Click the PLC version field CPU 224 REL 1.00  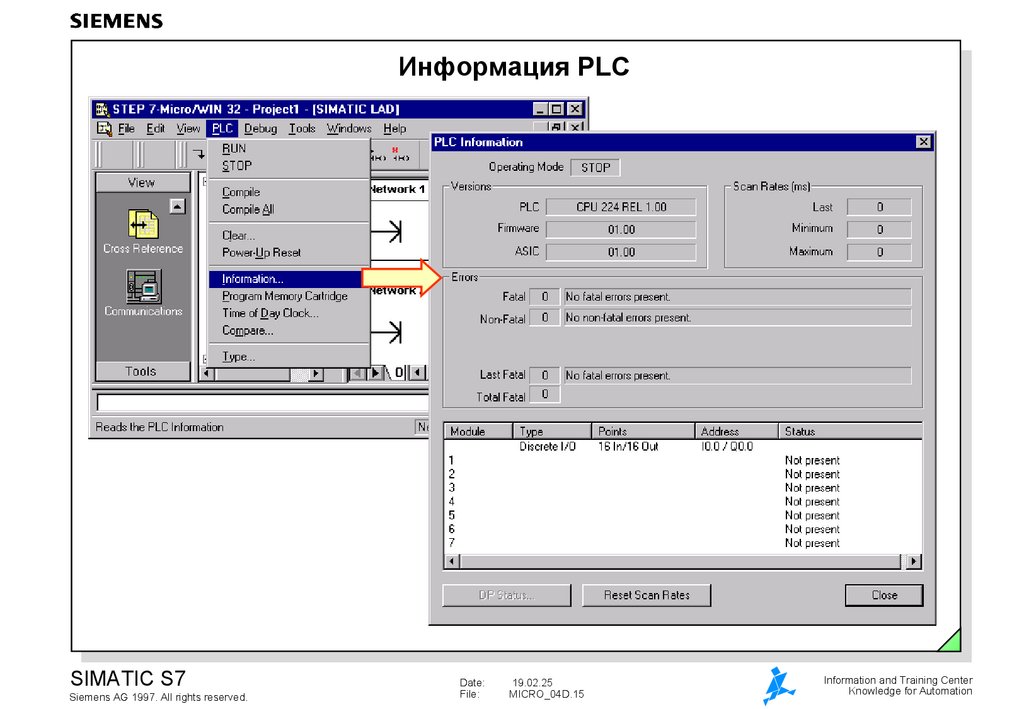click(621, 207)
